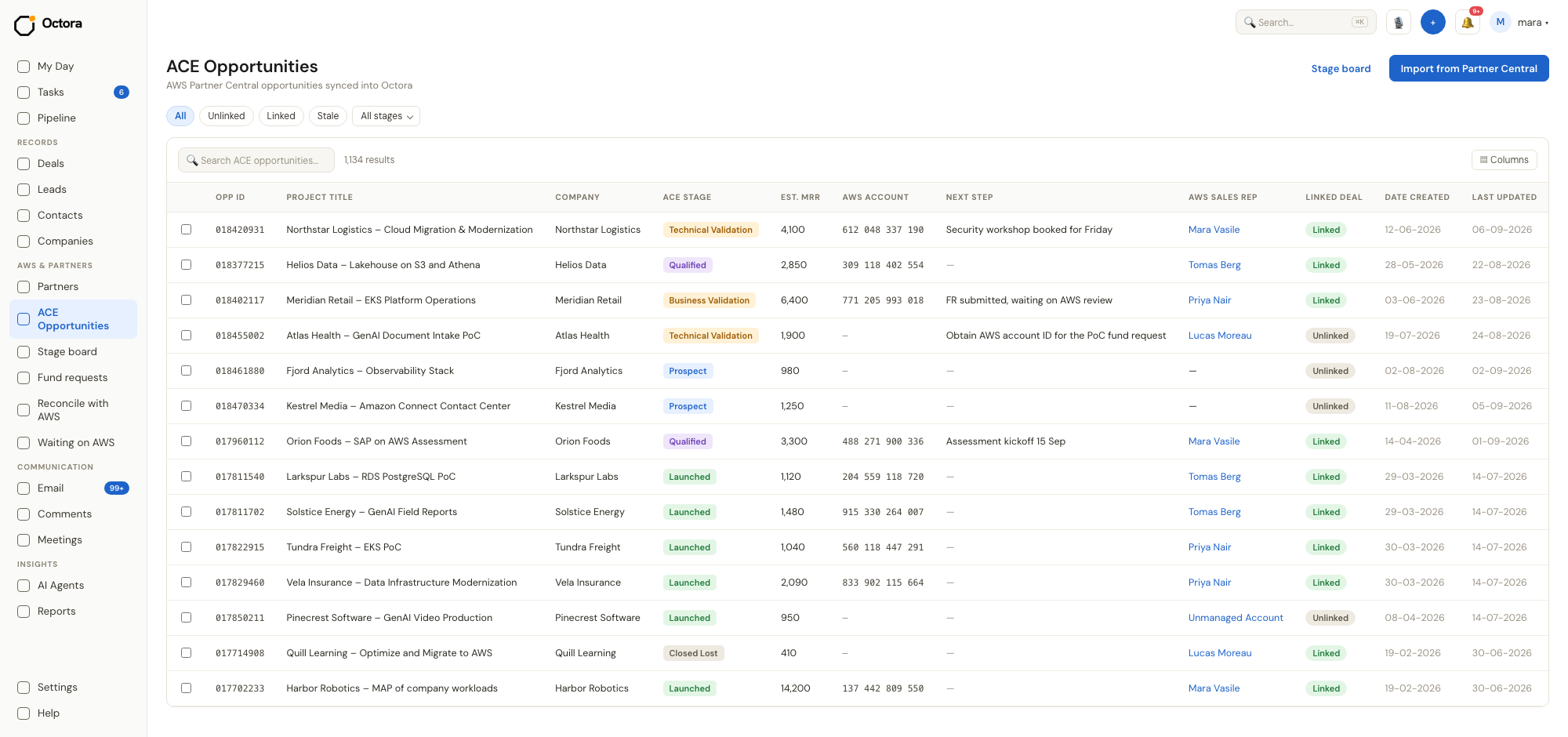Open the Stage board link beside the Import button
1568x737 pixels.
(x=1341, y=69)
